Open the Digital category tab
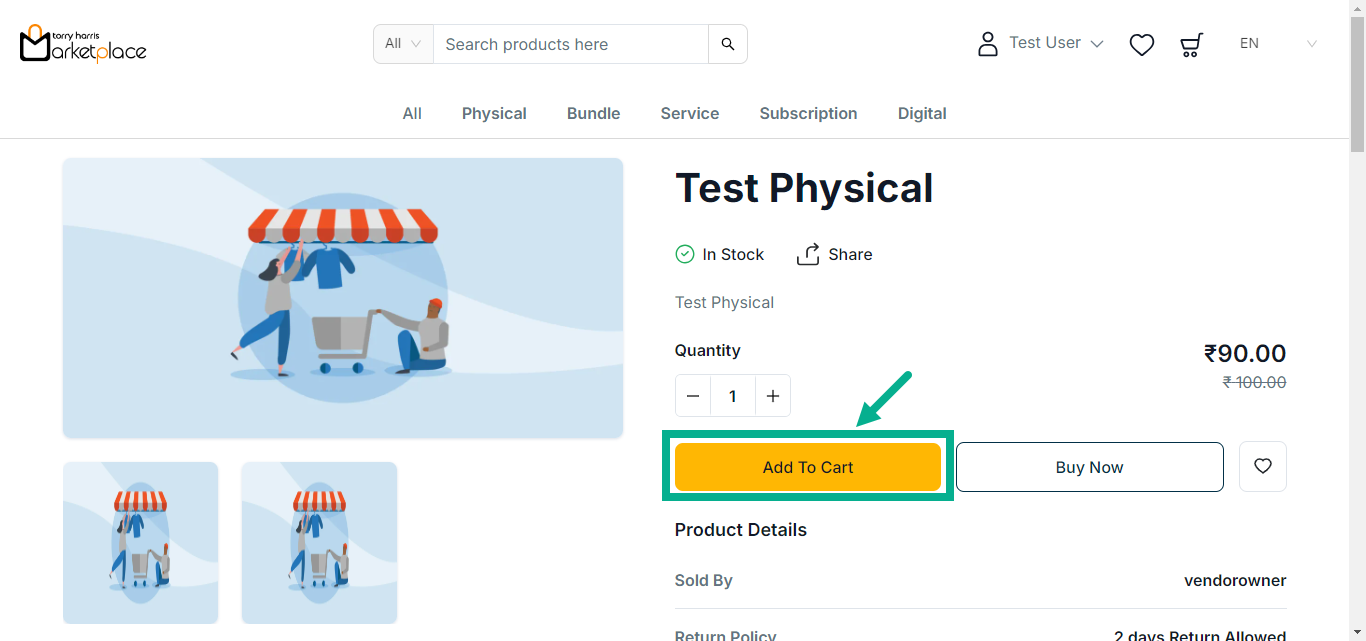The height and width of the screenshot is (641, 1366). click(922, 114)
